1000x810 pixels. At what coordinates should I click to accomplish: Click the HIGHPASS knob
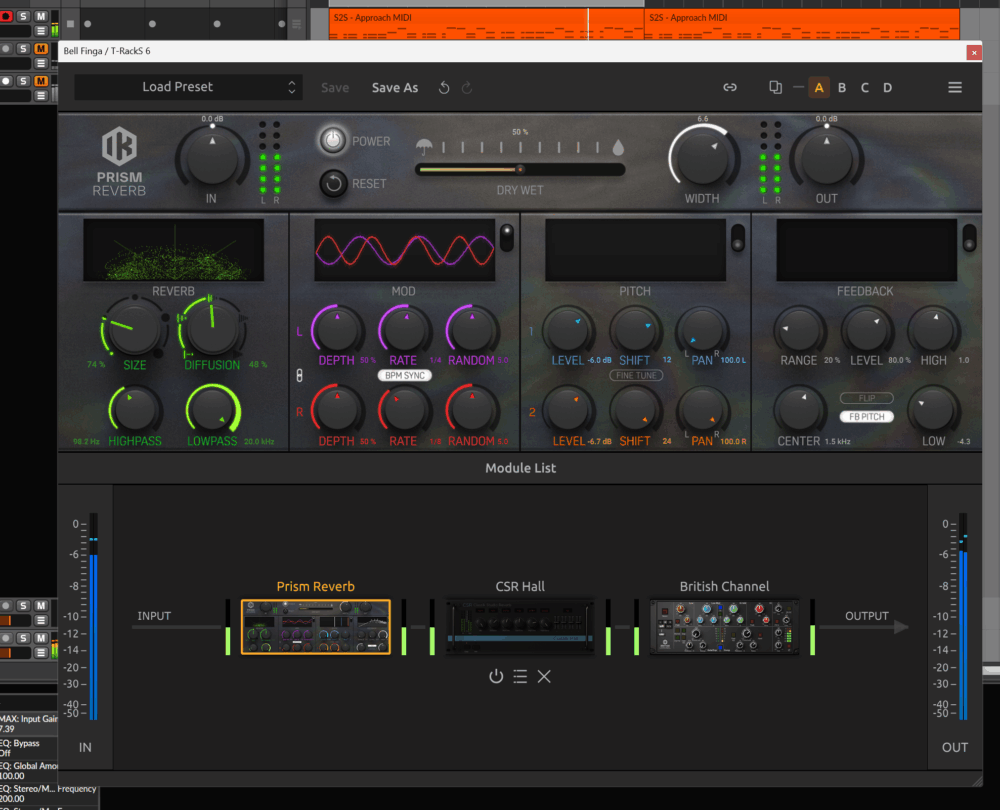[134, 409]
